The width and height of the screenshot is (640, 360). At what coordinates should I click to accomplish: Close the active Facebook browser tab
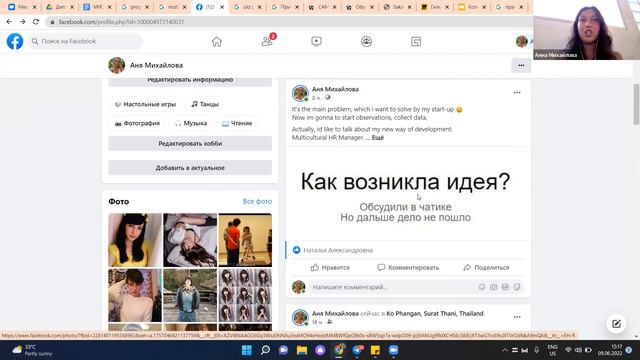tap(222, 7)
